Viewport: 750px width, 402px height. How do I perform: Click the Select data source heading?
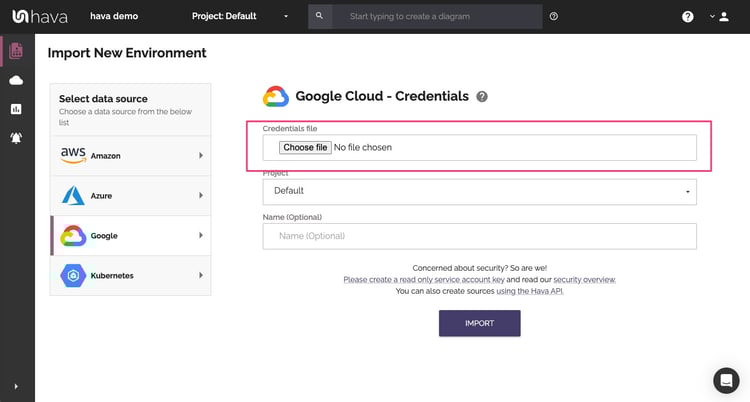point(103,99)
